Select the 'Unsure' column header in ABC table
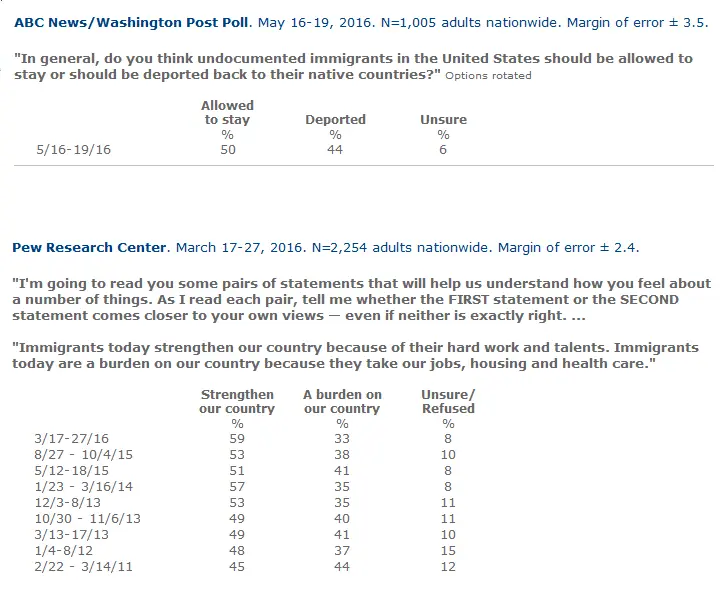The height and width of the screenshot is (600, 728). [443, 120]
